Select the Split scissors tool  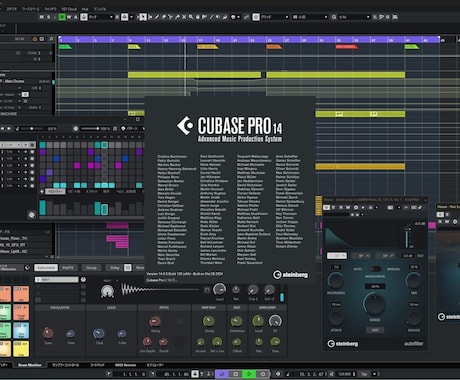(x=170, y=17)
